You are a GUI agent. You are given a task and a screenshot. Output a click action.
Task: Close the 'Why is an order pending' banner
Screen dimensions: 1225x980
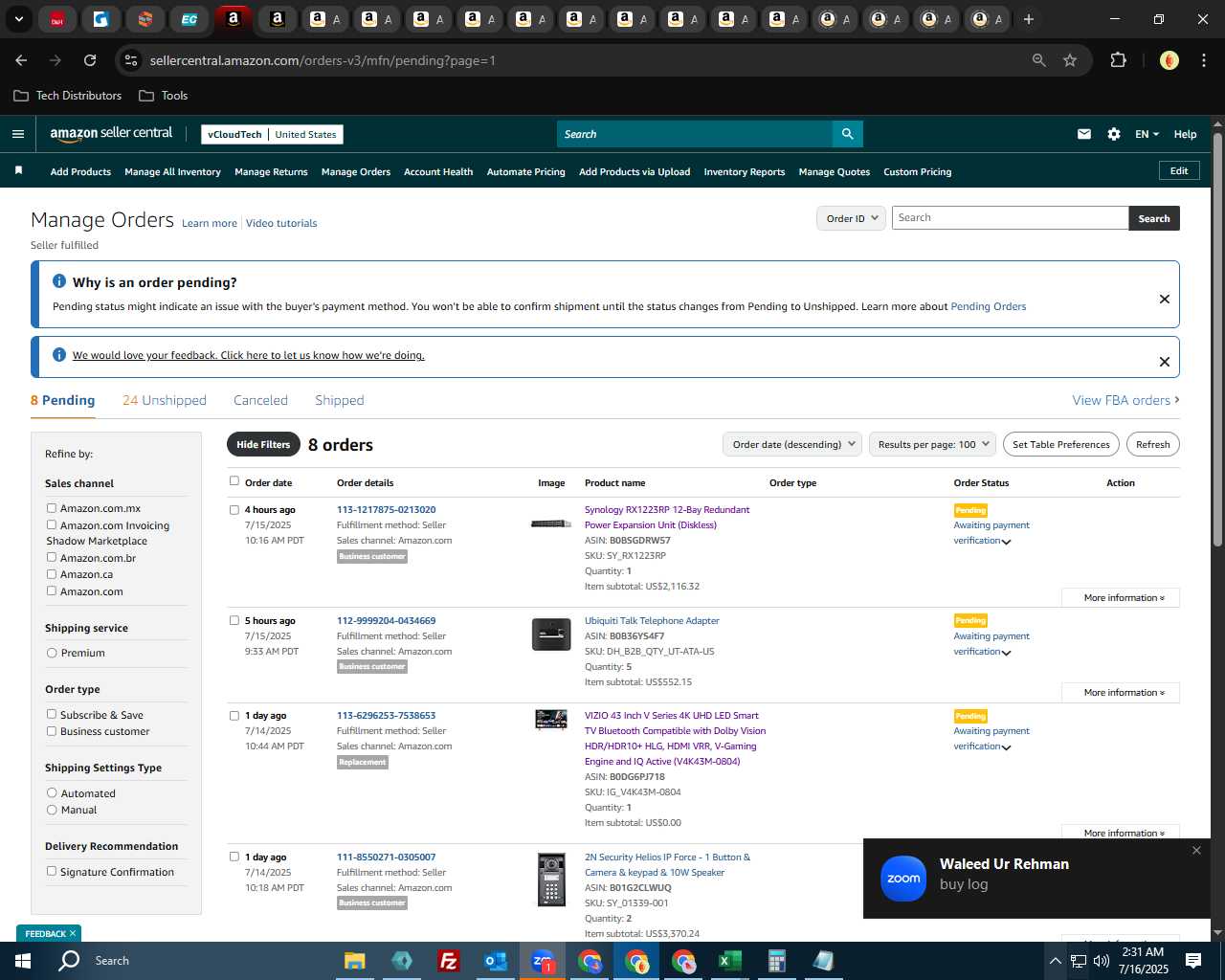(x=1165, y=299)
